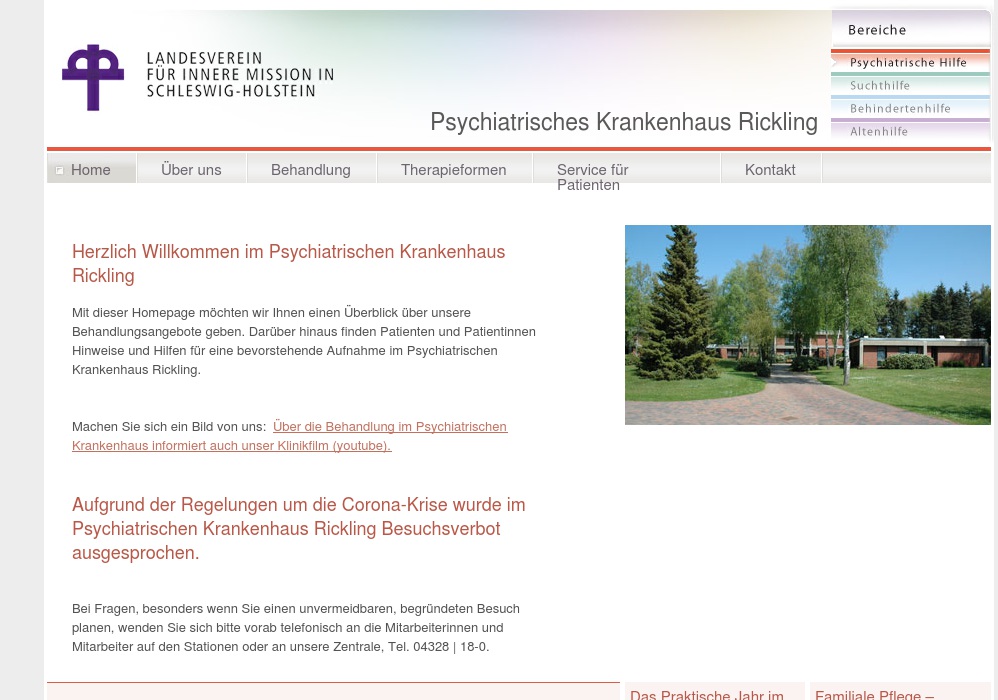The height and width of the screenshot is (700, 998).
Task: Click the arrow indicator beside Psychiatrische Hilfe
Action: [835, 62]
